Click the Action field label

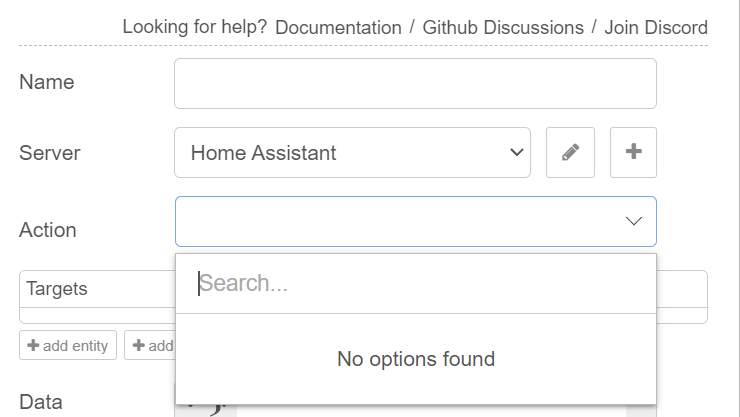(x=48, y=230)
